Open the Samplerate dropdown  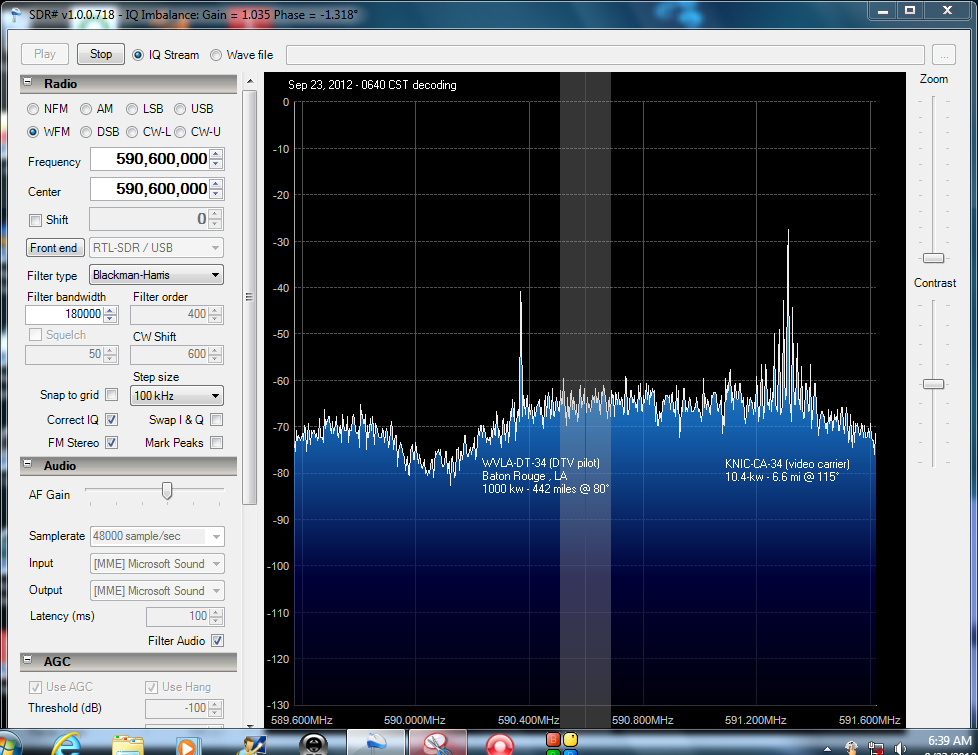[x=157, y=536]
